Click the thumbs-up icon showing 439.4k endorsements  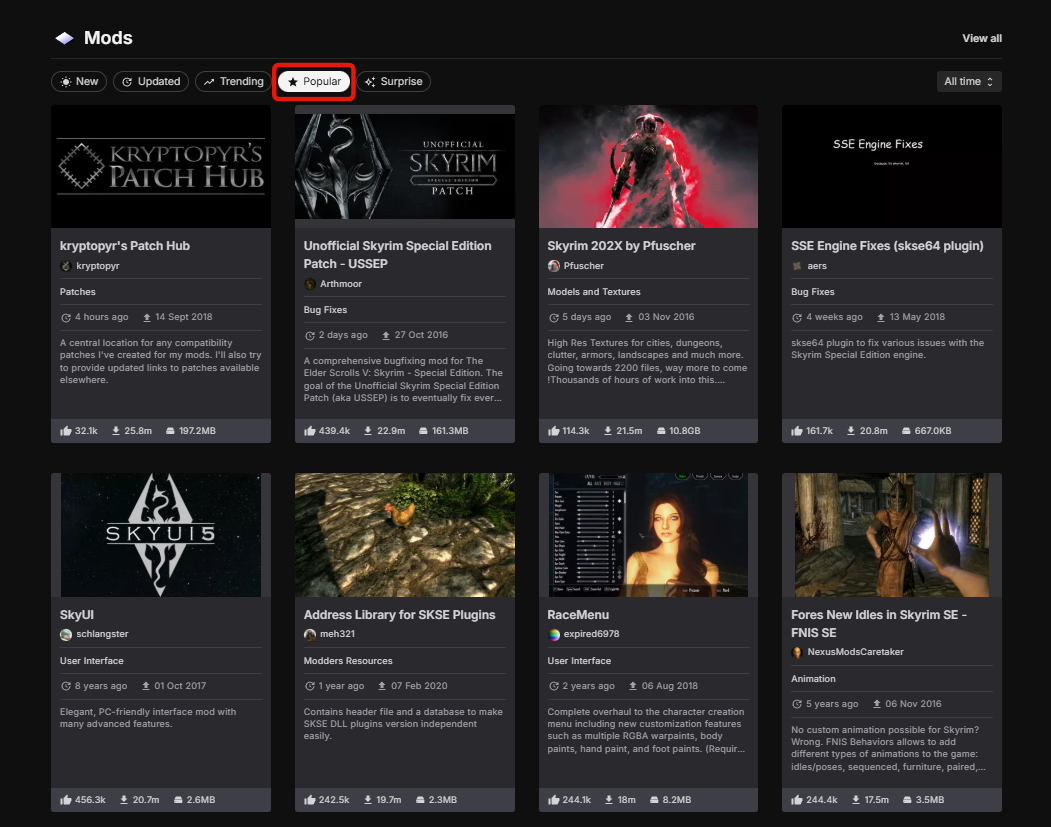310,431
